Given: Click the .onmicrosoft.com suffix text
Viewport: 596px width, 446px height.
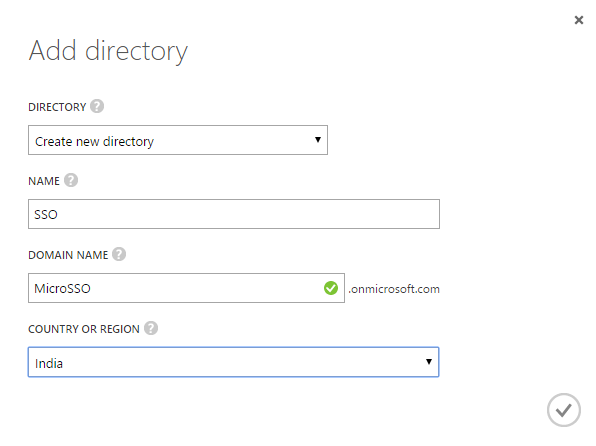Looking at the screenshot, I should point(394,289).
